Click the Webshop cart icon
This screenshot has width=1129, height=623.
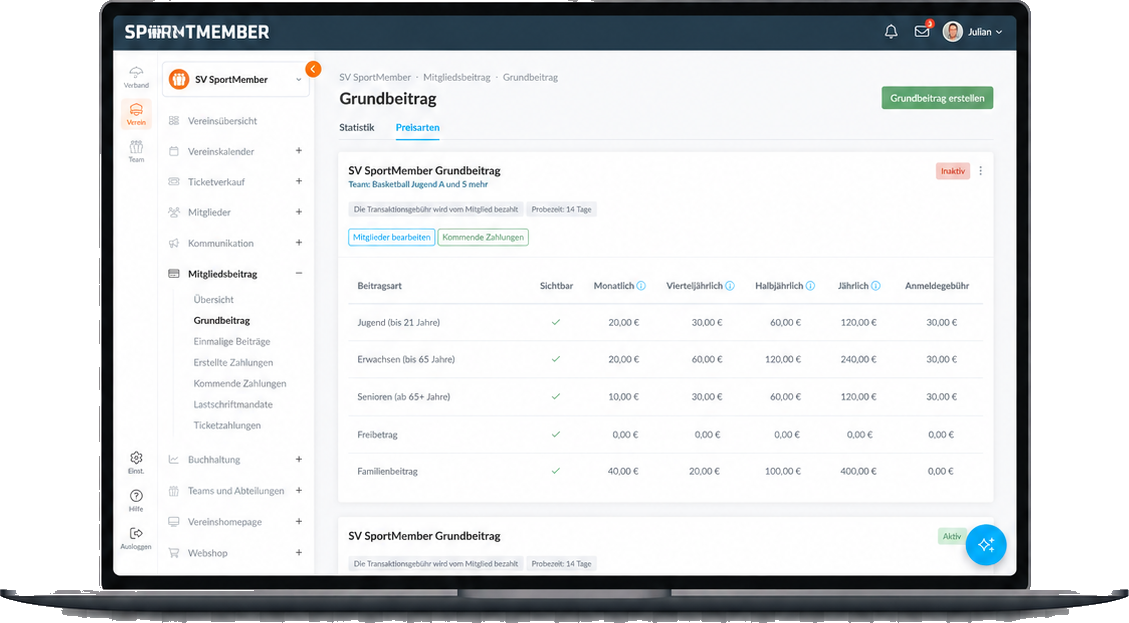(x=174, y=553)
